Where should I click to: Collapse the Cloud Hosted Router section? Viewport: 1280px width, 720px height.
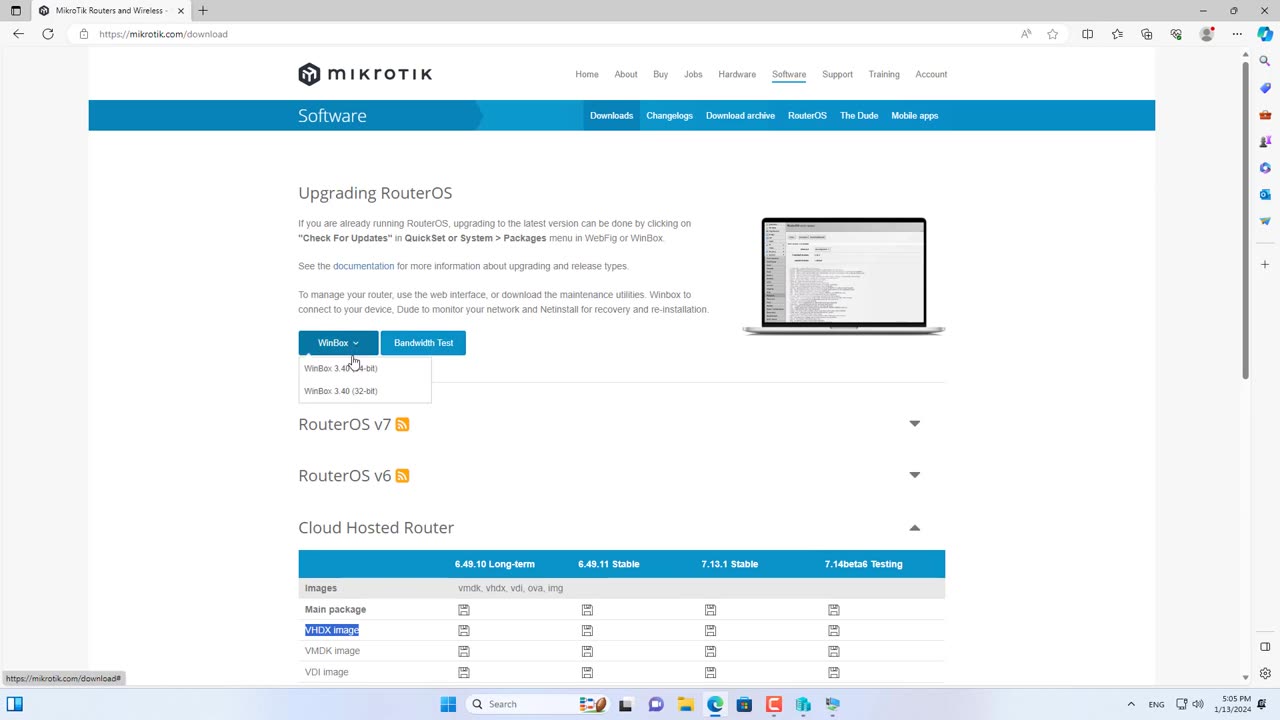click(914, 527)
